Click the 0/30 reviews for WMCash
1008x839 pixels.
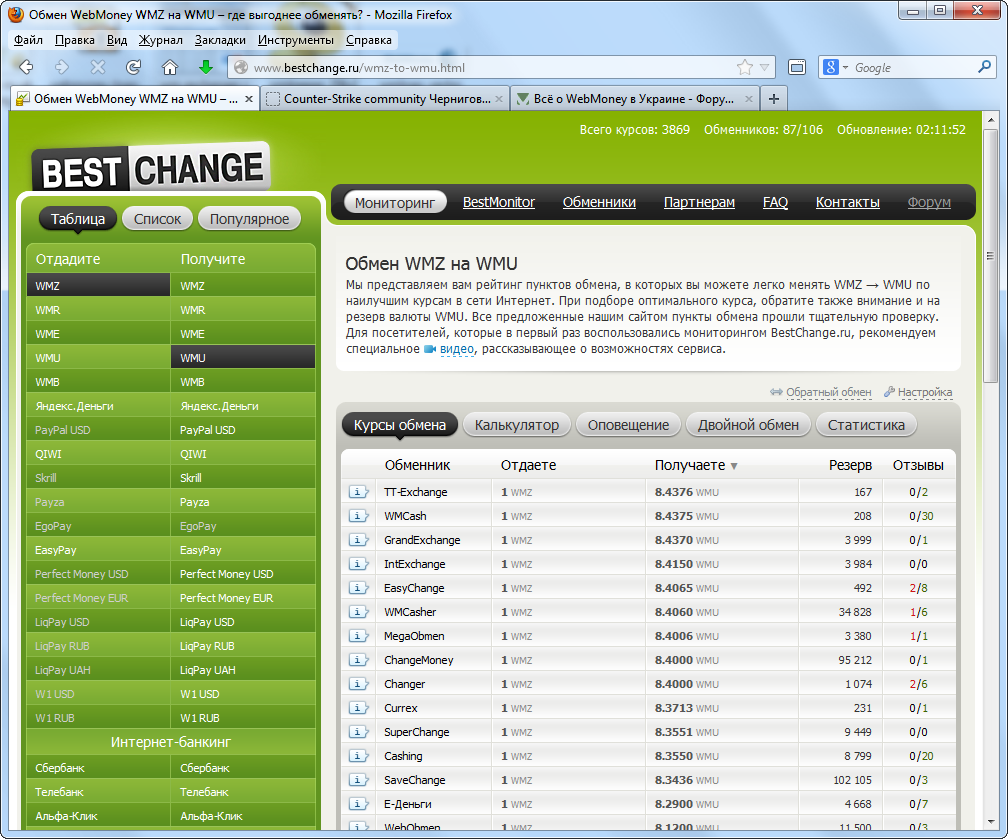pyautogui.click(x=921, y=516)
